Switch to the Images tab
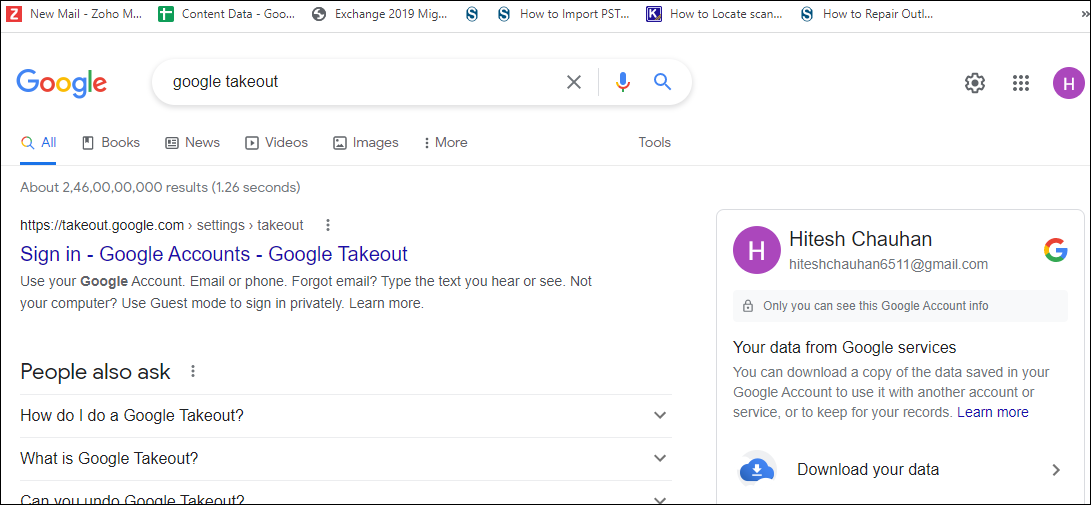The width and height of the screenshot is (1091, 505). pos(366,143)
